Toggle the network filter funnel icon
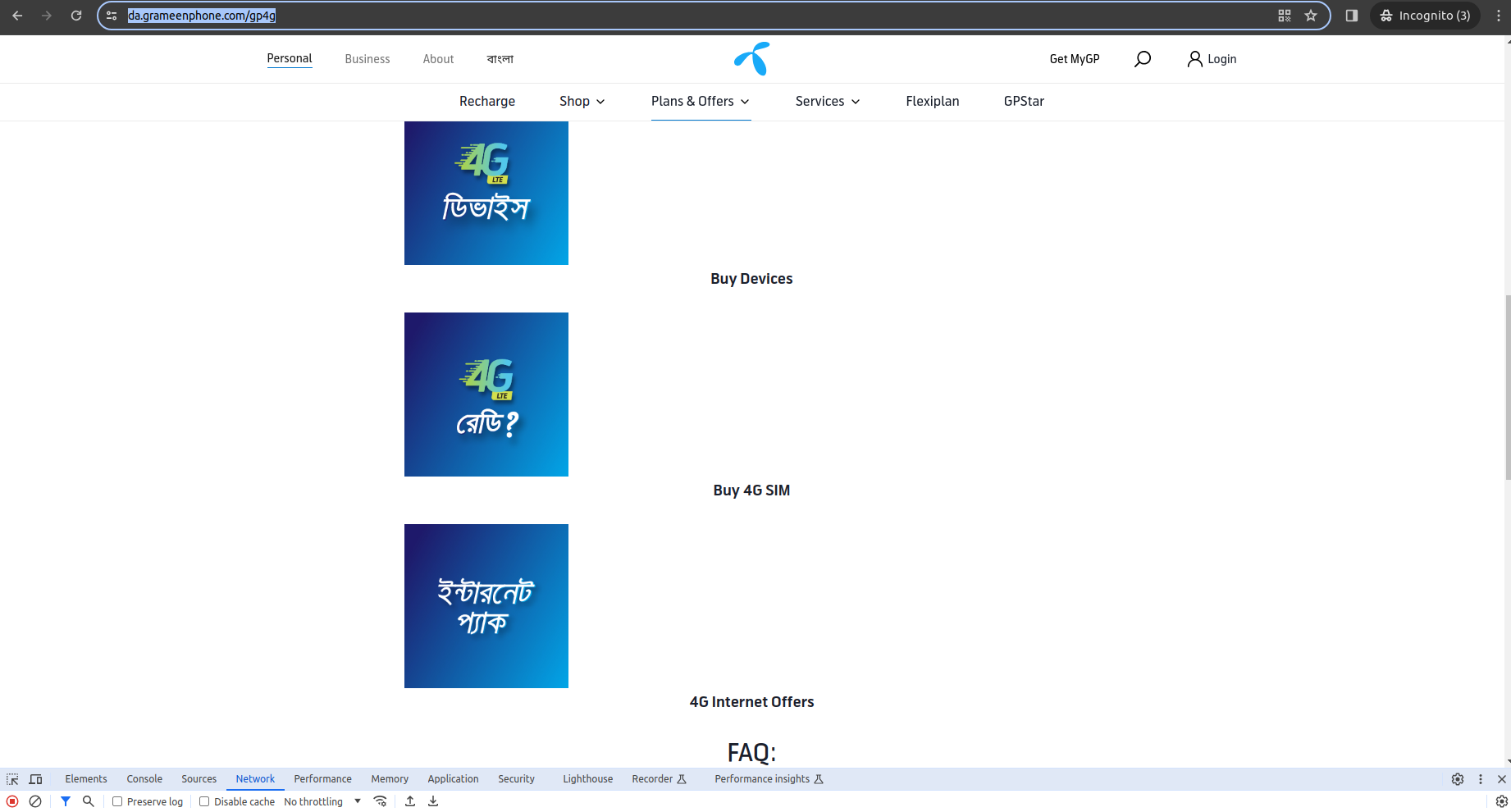1511x812 pixels. [66, 801]
